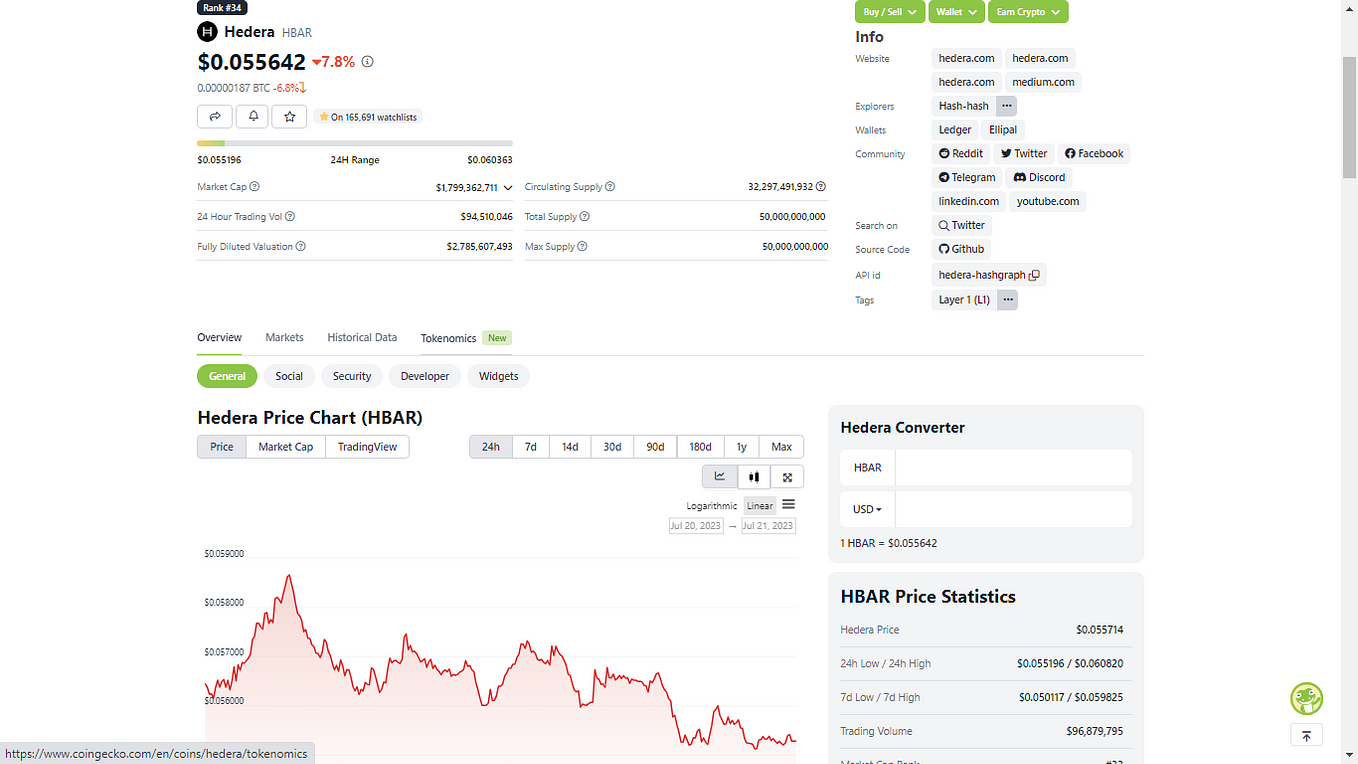This screenshot has width=1358, height=764.
Task: Switch to the Markets tab
Action: click(284, 338)
